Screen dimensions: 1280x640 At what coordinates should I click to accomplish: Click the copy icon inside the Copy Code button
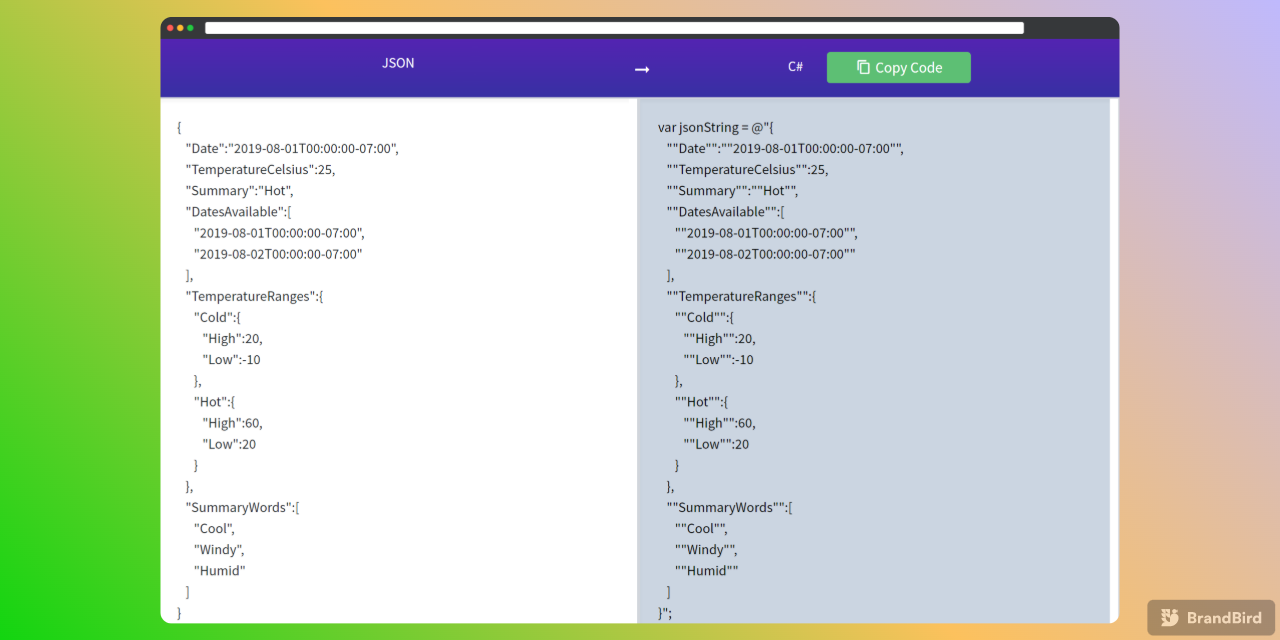862,67
